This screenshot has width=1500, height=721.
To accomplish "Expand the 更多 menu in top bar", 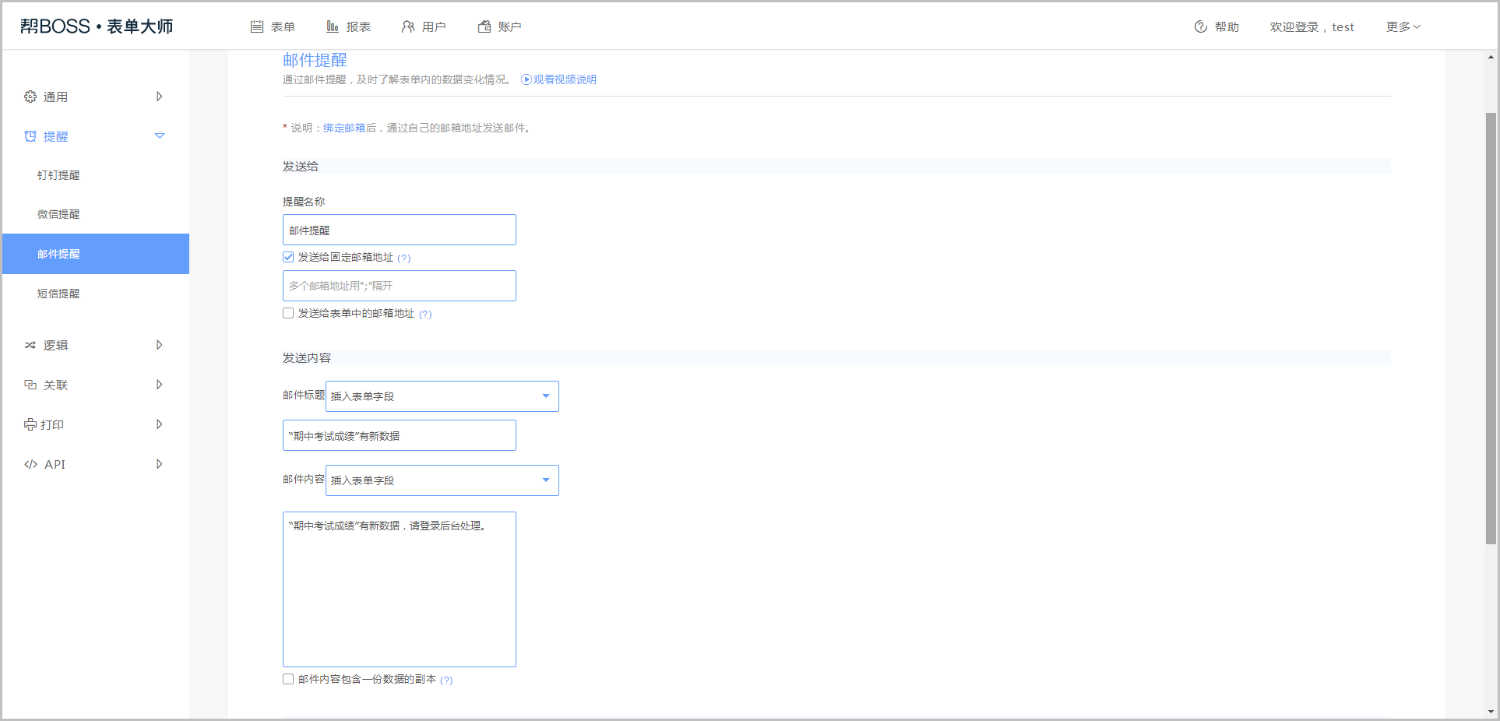I will point(1403,27).
